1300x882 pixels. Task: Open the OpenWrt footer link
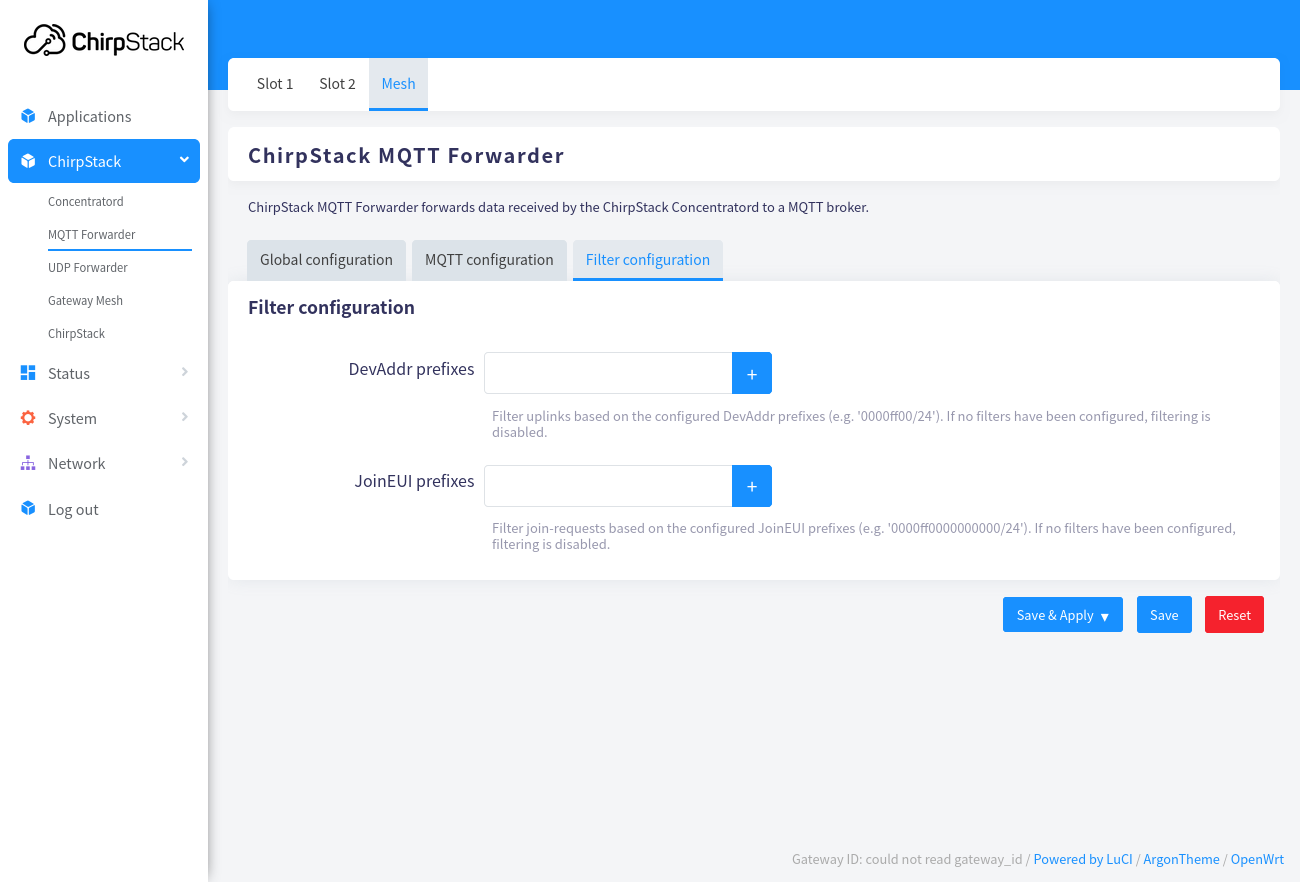pos(1257,859)
